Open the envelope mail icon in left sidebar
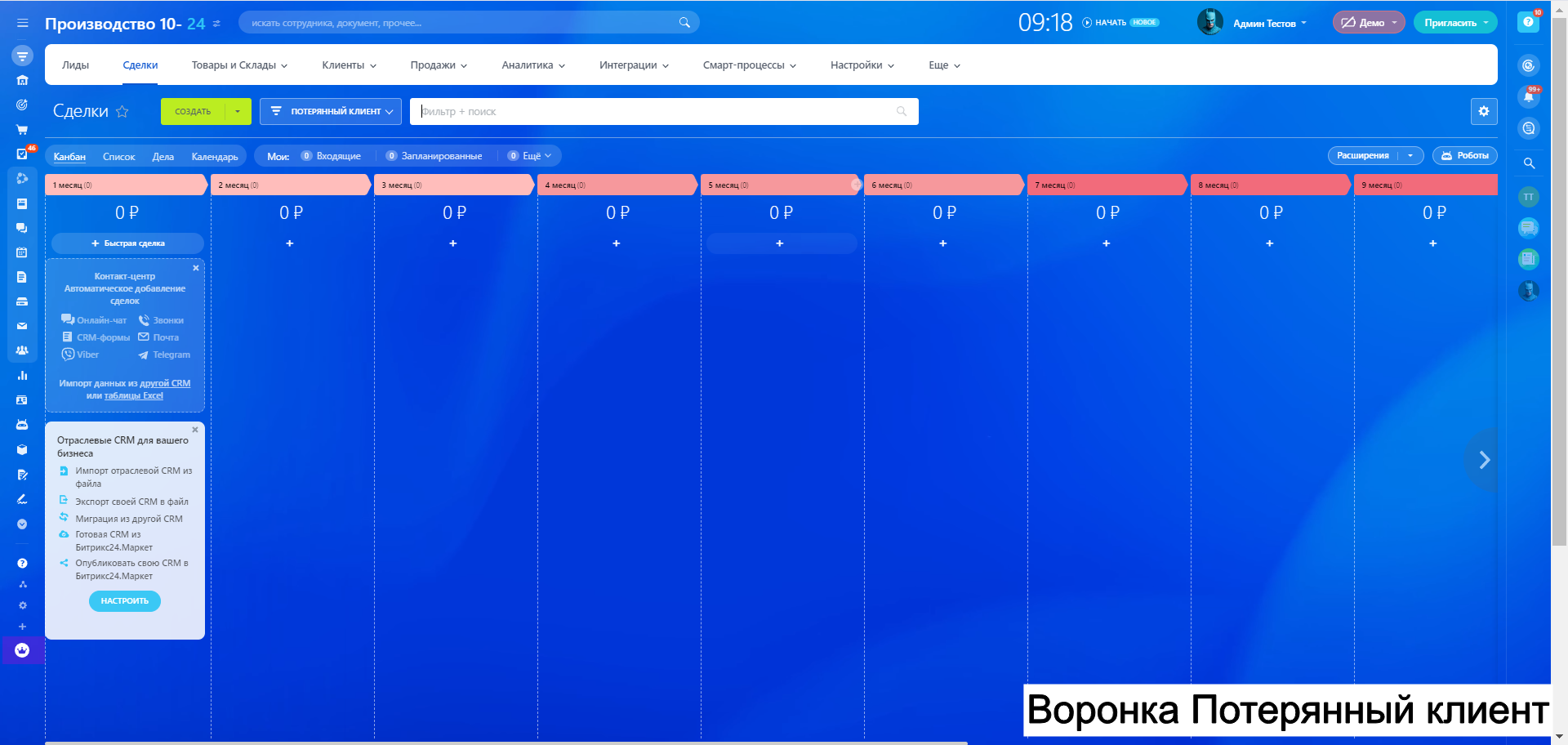Image resolution: width=1568 pixels, height=745 pixels. (x=22, y=326)
